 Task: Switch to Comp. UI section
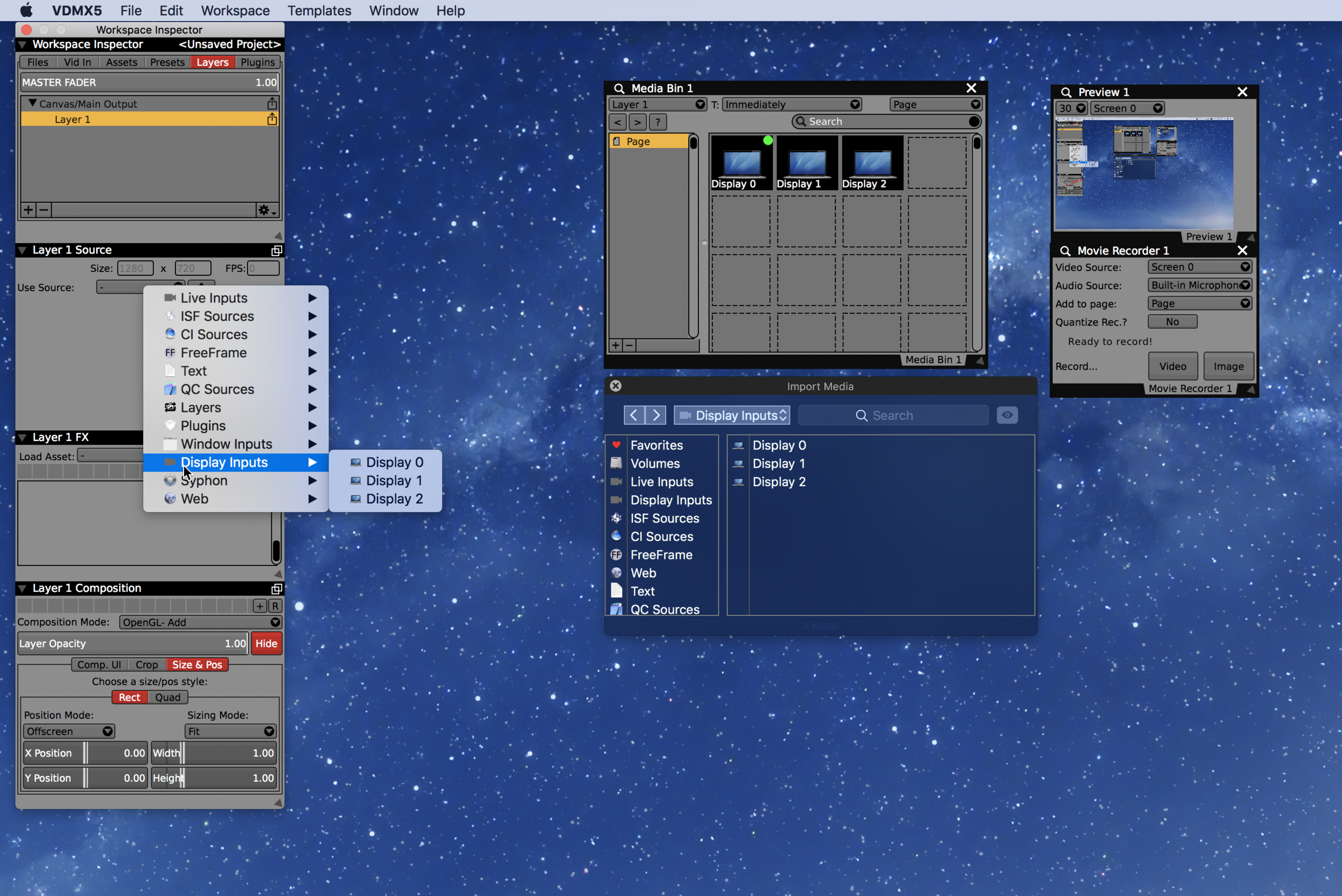[99, 665]
